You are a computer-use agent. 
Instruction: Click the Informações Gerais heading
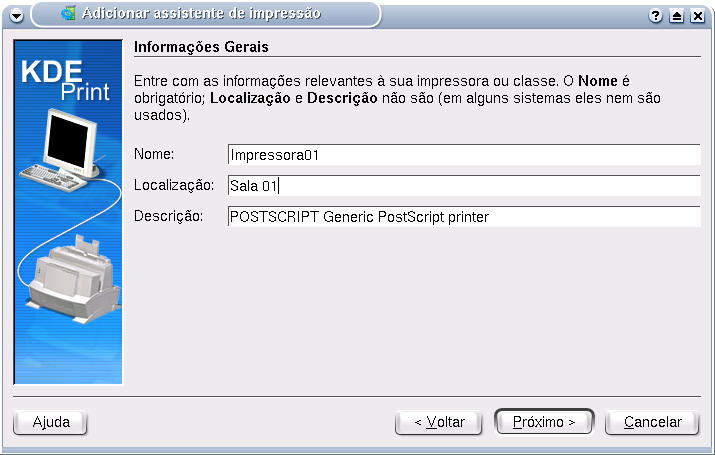pos(201,47)
